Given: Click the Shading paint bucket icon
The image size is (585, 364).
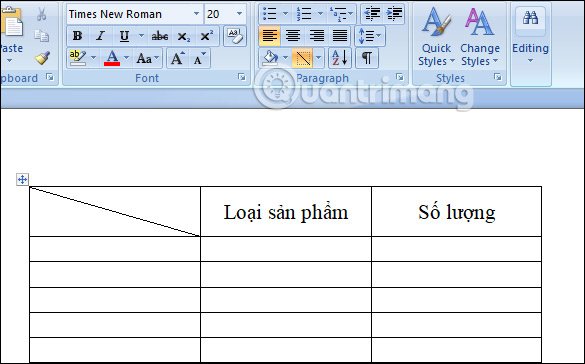Looking at the screenshot, I should 270,58.
